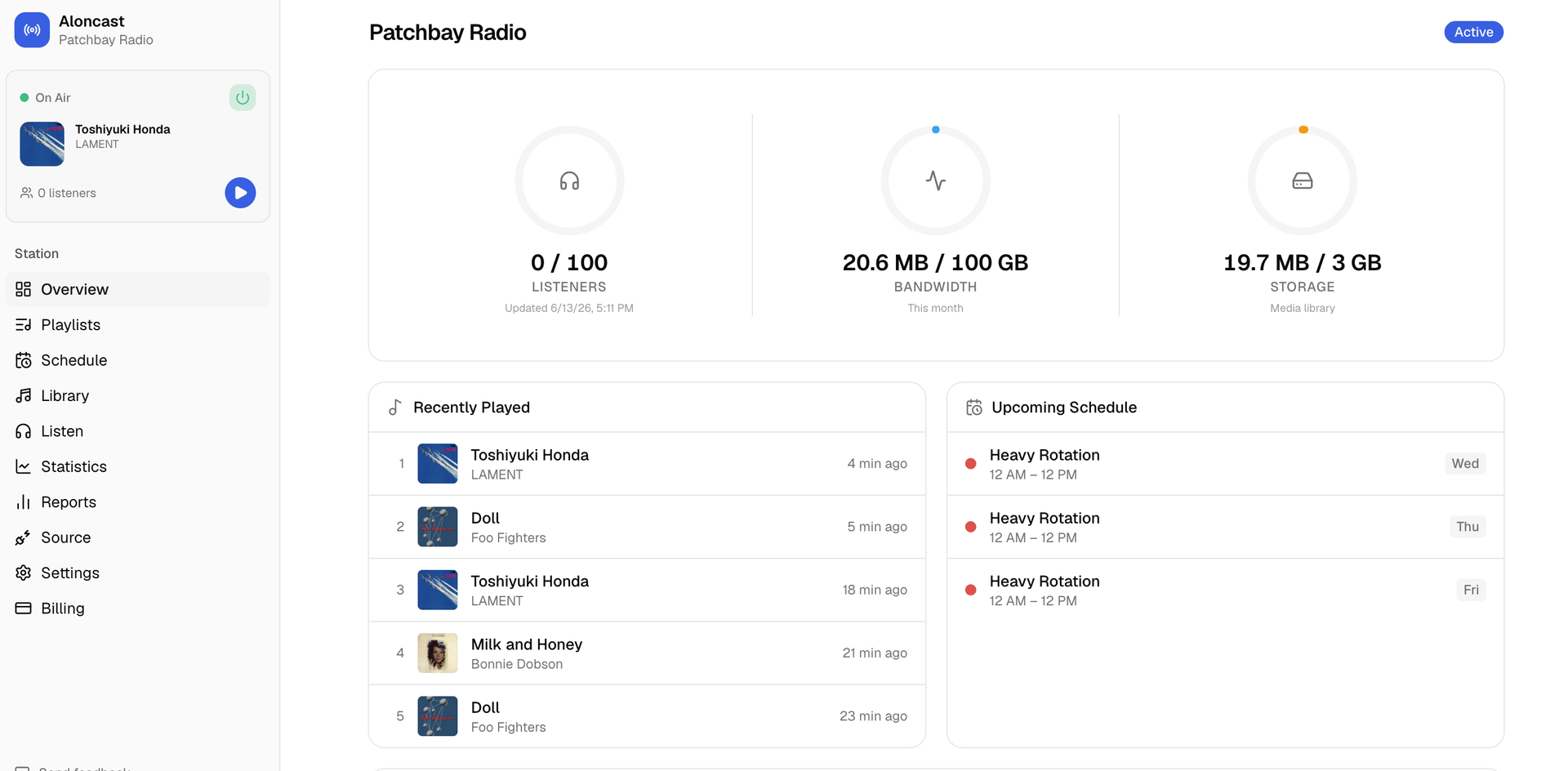This screenshot has width=1568, height=771.
Task: Click the Recently Played music note icon
Action: pyautogui.click(x=395, y=408)
